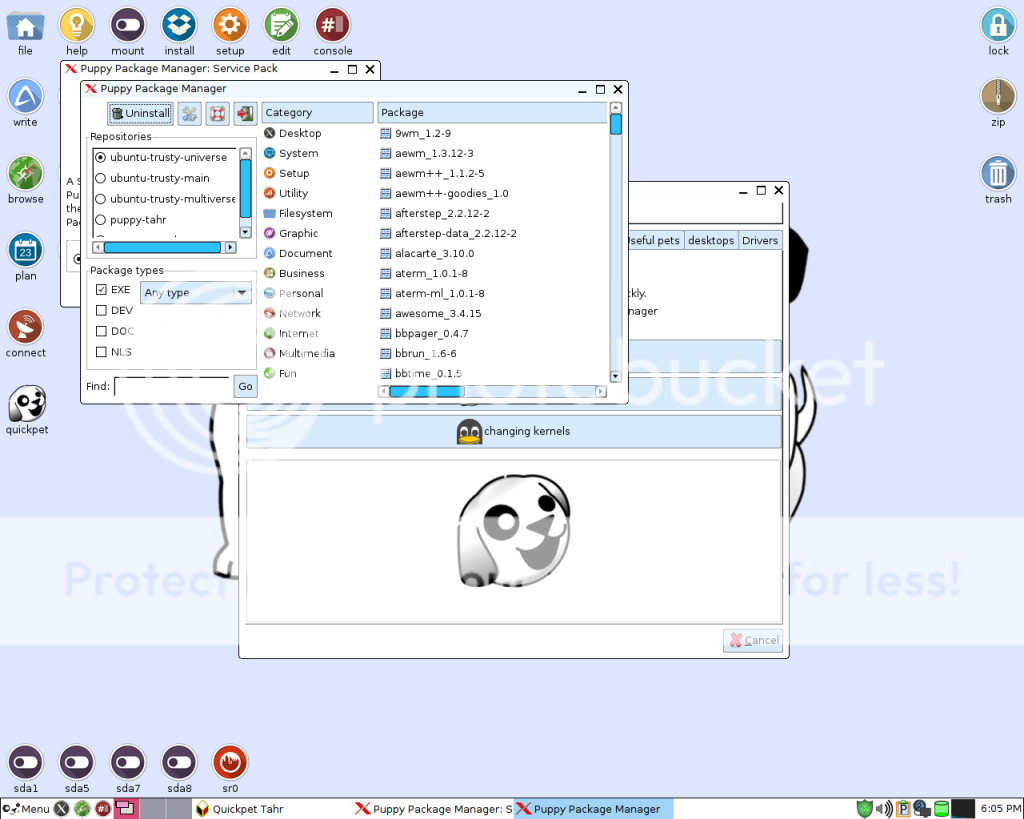This screenshot has height=819, width=1024.
Task: Select the Multimedia category
Action: [x=308, y=353]
